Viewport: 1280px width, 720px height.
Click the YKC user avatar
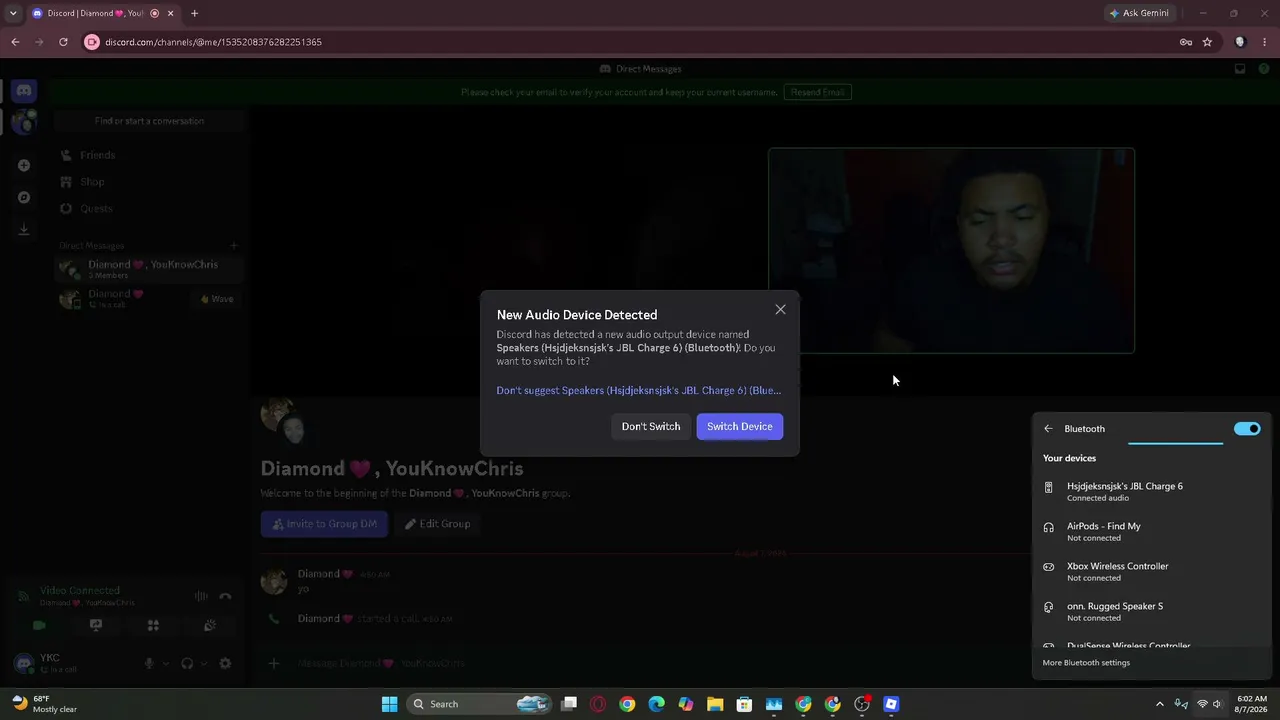click(x=24, y=662)
